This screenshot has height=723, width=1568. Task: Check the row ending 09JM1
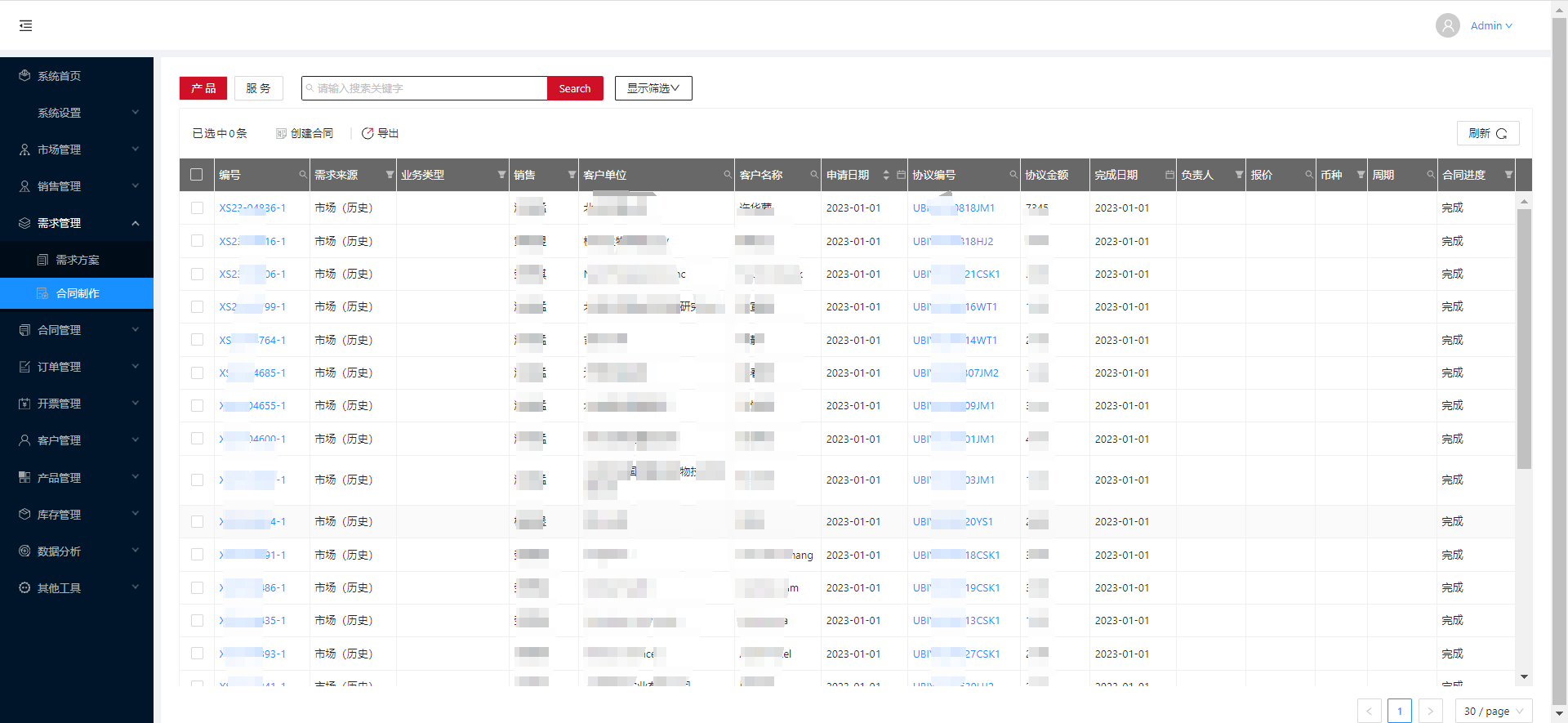click(x=197, y=406)
